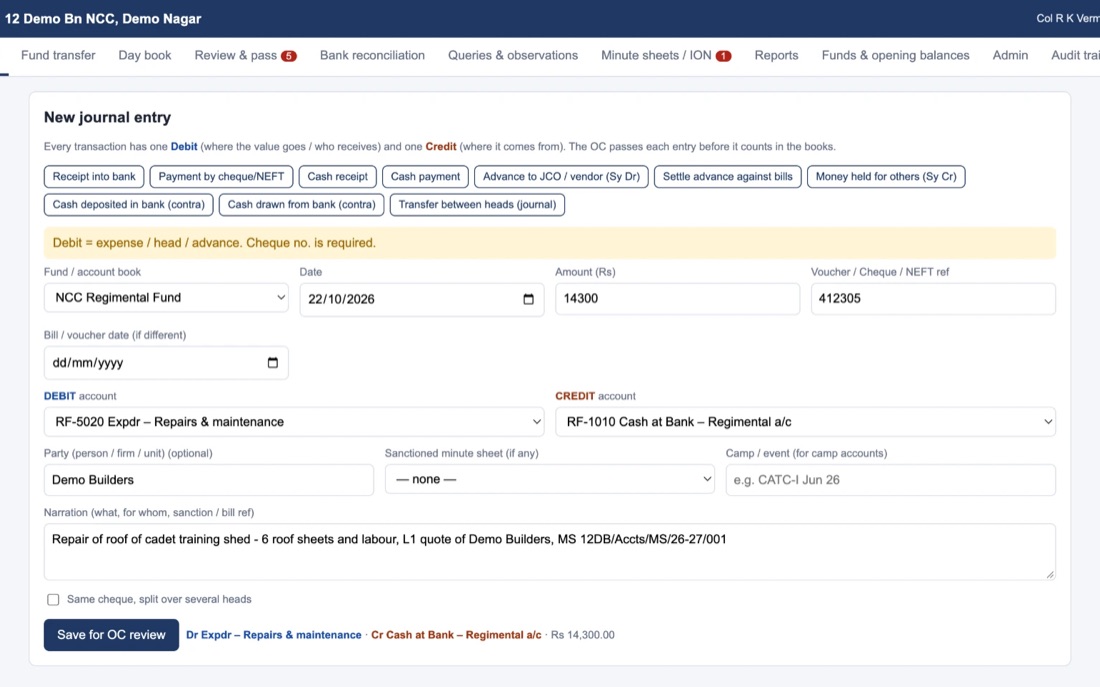Open the Admin tab
This screenshot has width=1100, height=687.
tap(1010, 55)
